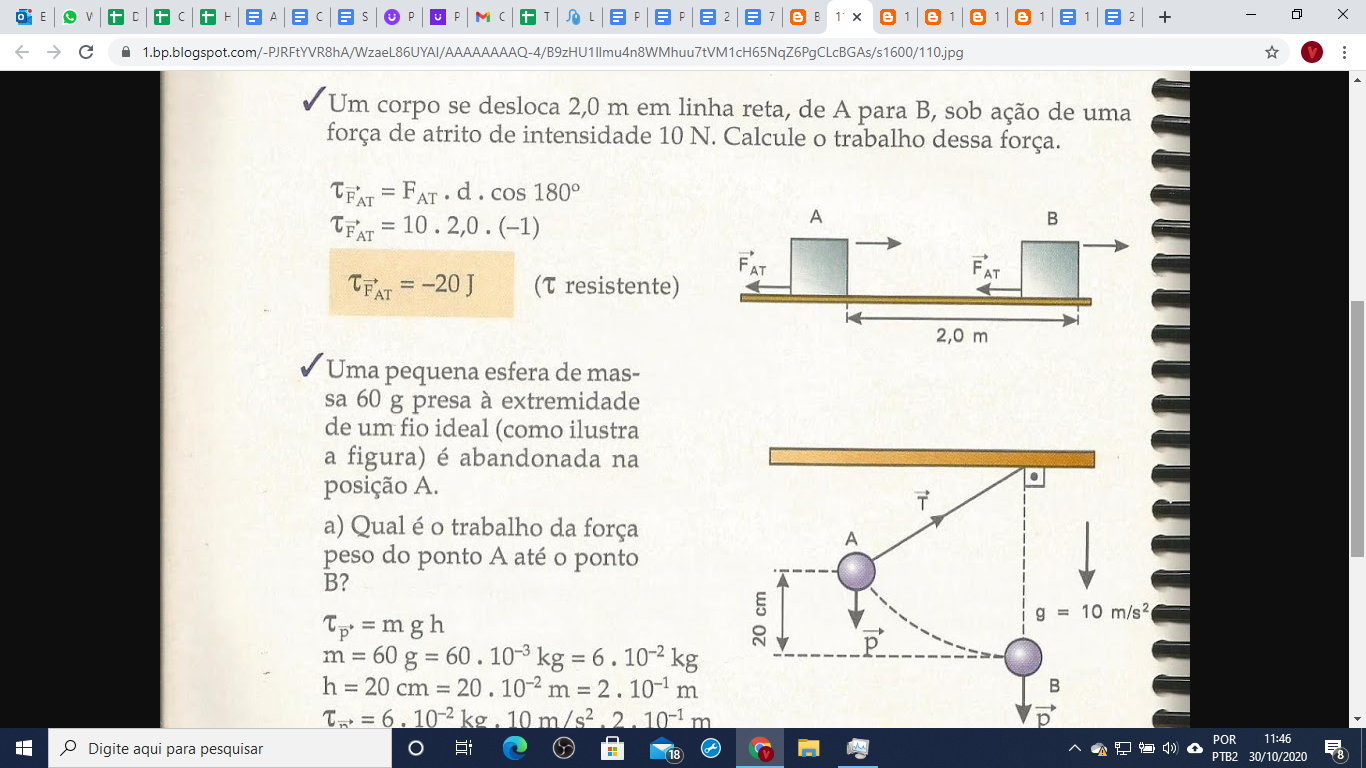Open the Google Docs tab labeled 7
The image size is (1366, 768).
click(760, 17)
